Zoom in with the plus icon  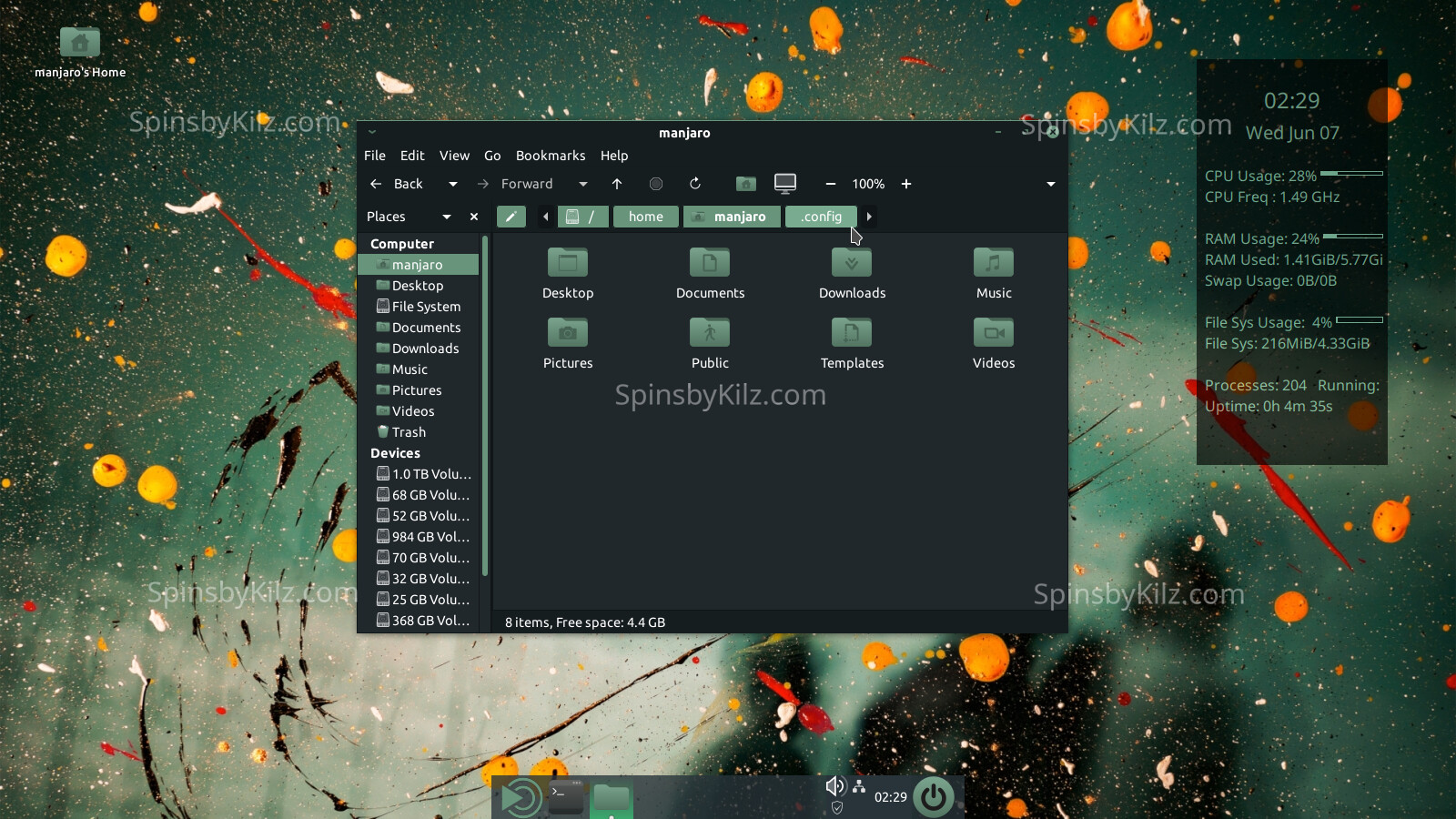(906, 184)
